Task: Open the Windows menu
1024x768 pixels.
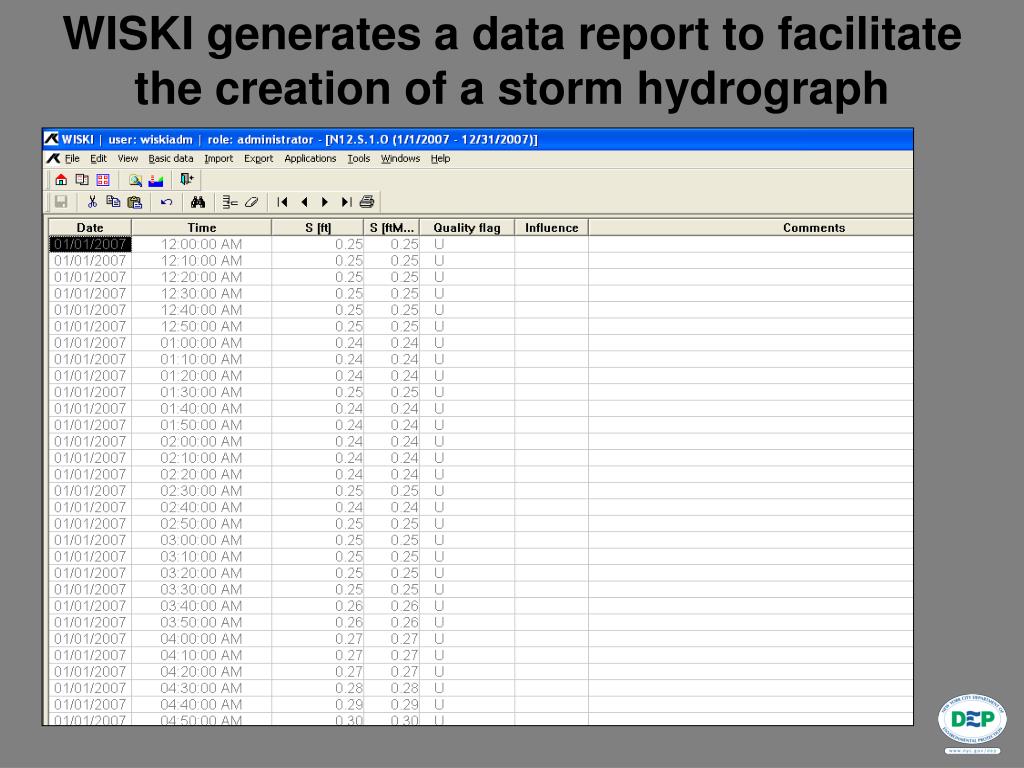Action: 400,159
